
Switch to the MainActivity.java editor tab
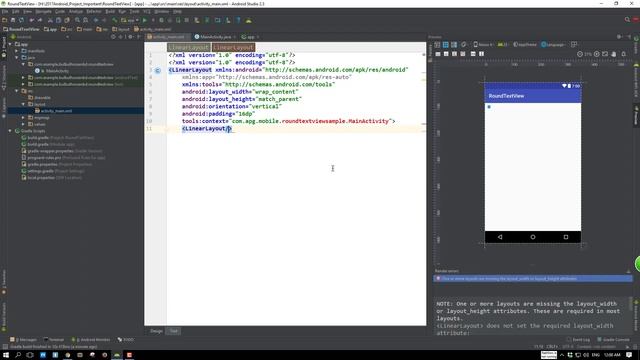pos(215,37)
